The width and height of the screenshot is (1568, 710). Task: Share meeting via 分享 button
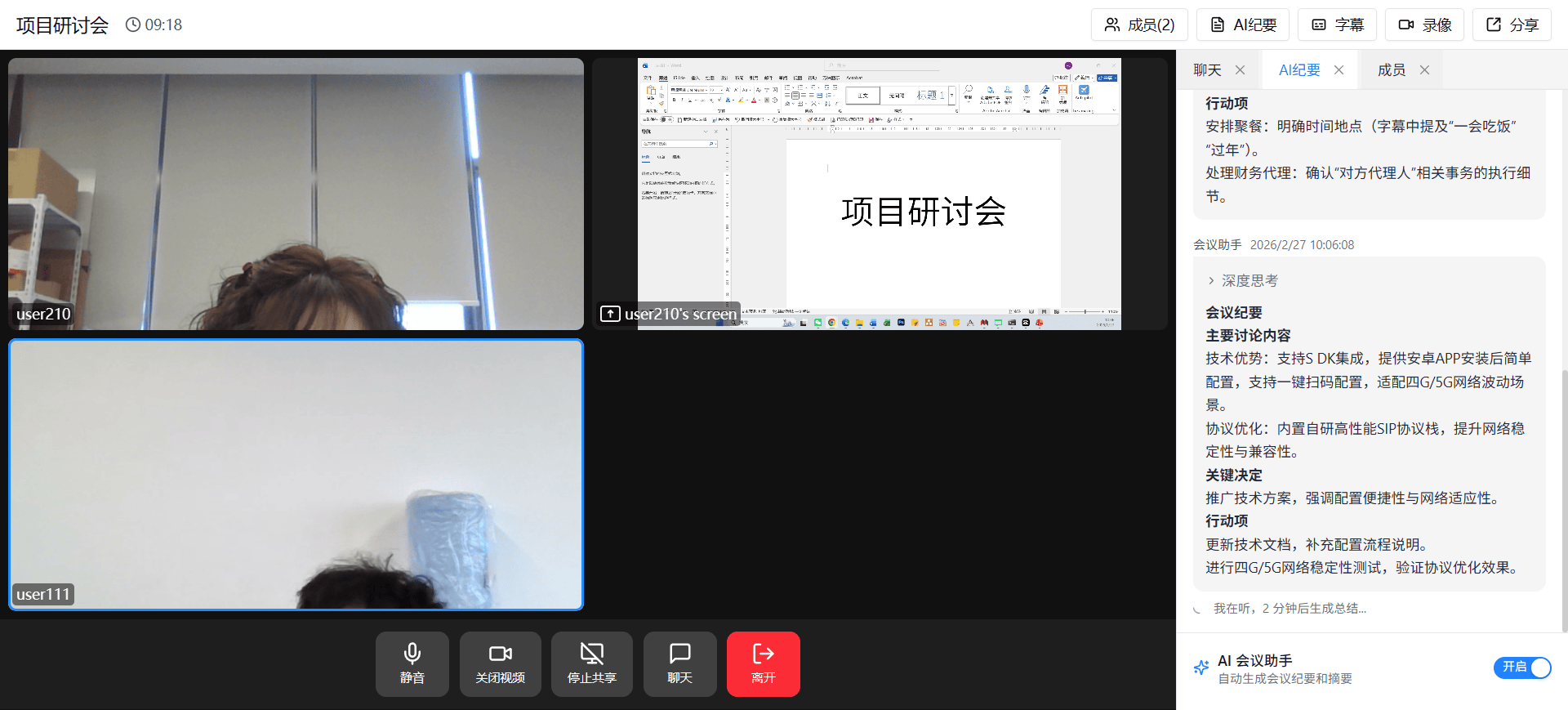1512,25
